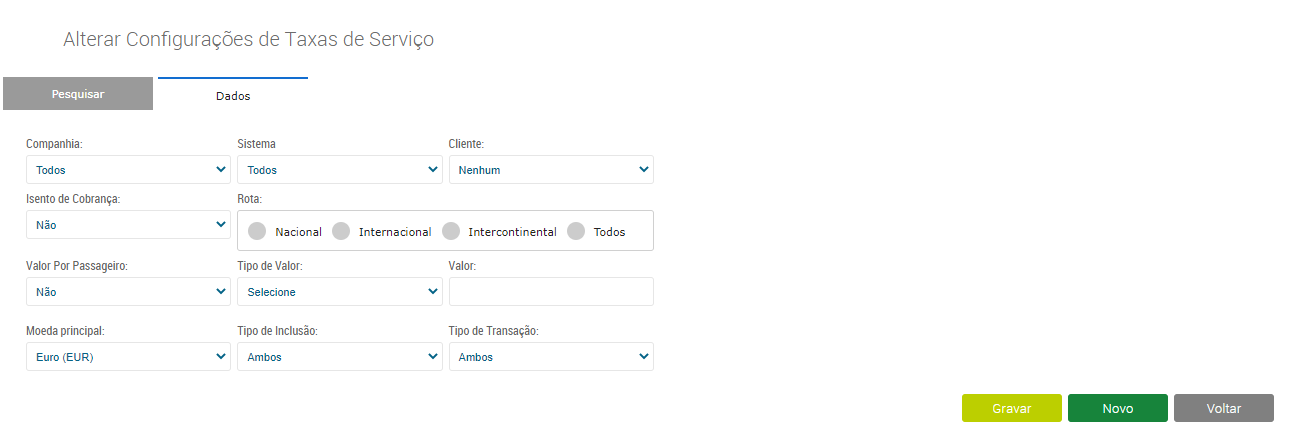The width and height of the screenshot is (1313, 440).
Task: Select the Internacional route radio button
Action: coord(341,231)
